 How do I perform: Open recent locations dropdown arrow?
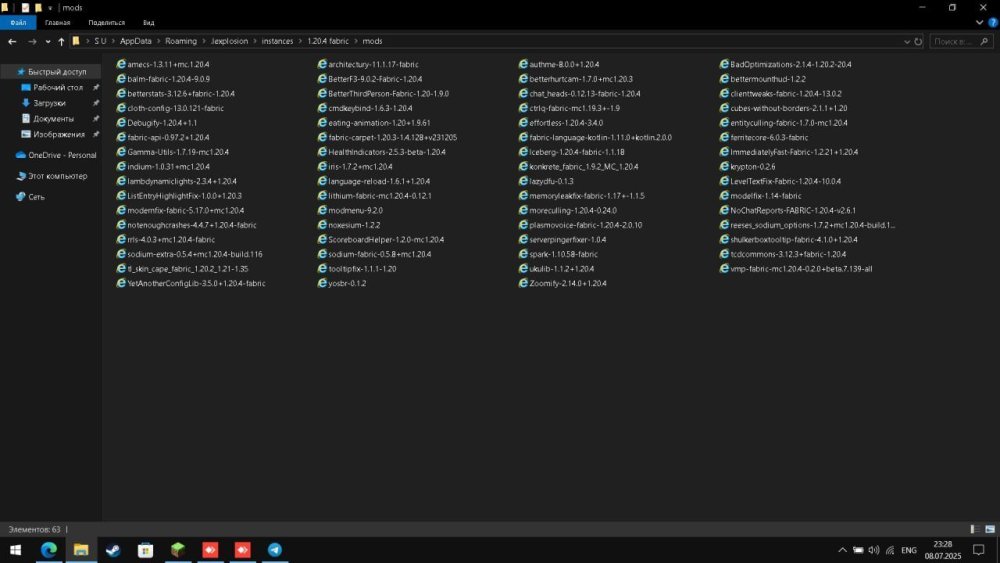48,41
